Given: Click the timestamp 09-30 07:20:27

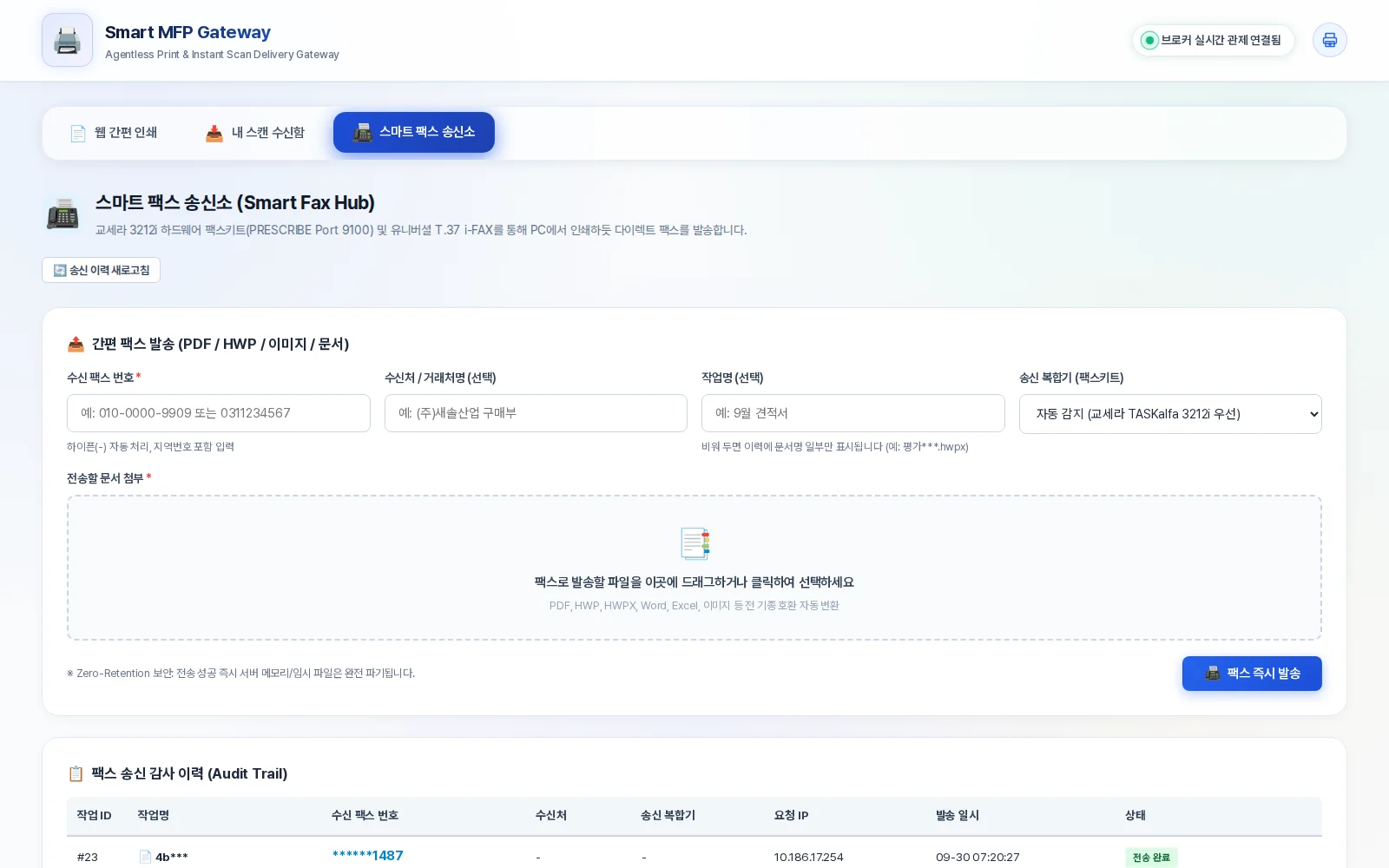Looking at the screenshot, I should 978,857.
